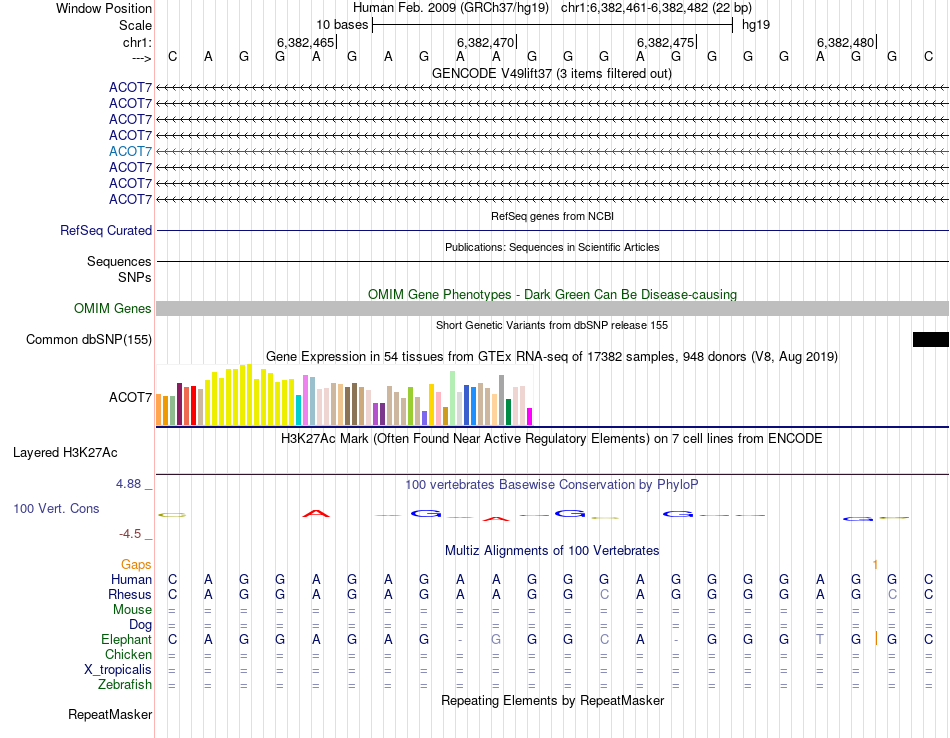
Task: Open the OMIM Gene Phenotypes track title
Action: tap(552, 294)
